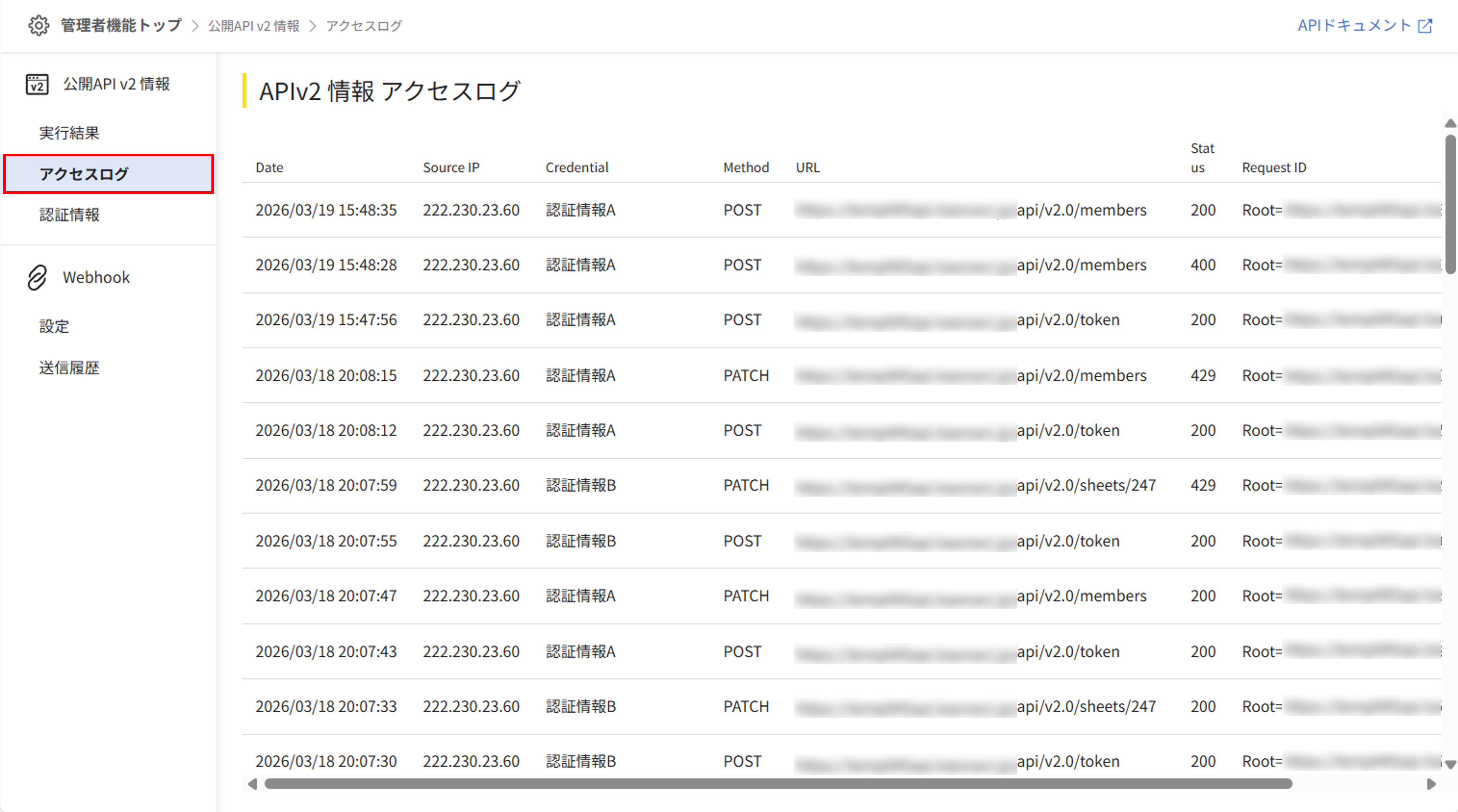
Task: Click the chain-link icon beside Webhook
Action: [x=37, y=277]
